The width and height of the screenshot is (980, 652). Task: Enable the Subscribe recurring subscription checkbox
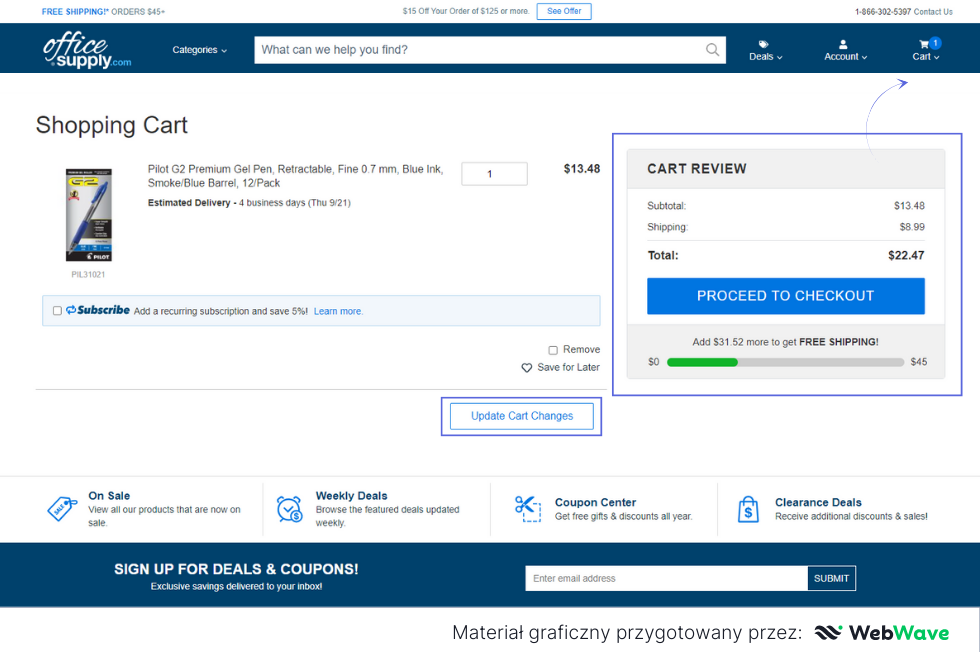[57, 311]
